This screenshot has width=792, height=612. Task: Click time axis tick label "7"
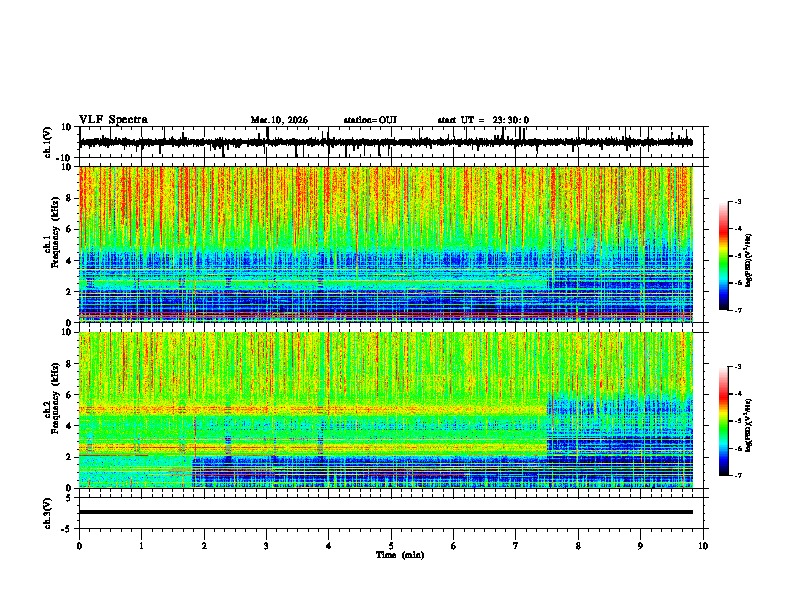point(516,546)
